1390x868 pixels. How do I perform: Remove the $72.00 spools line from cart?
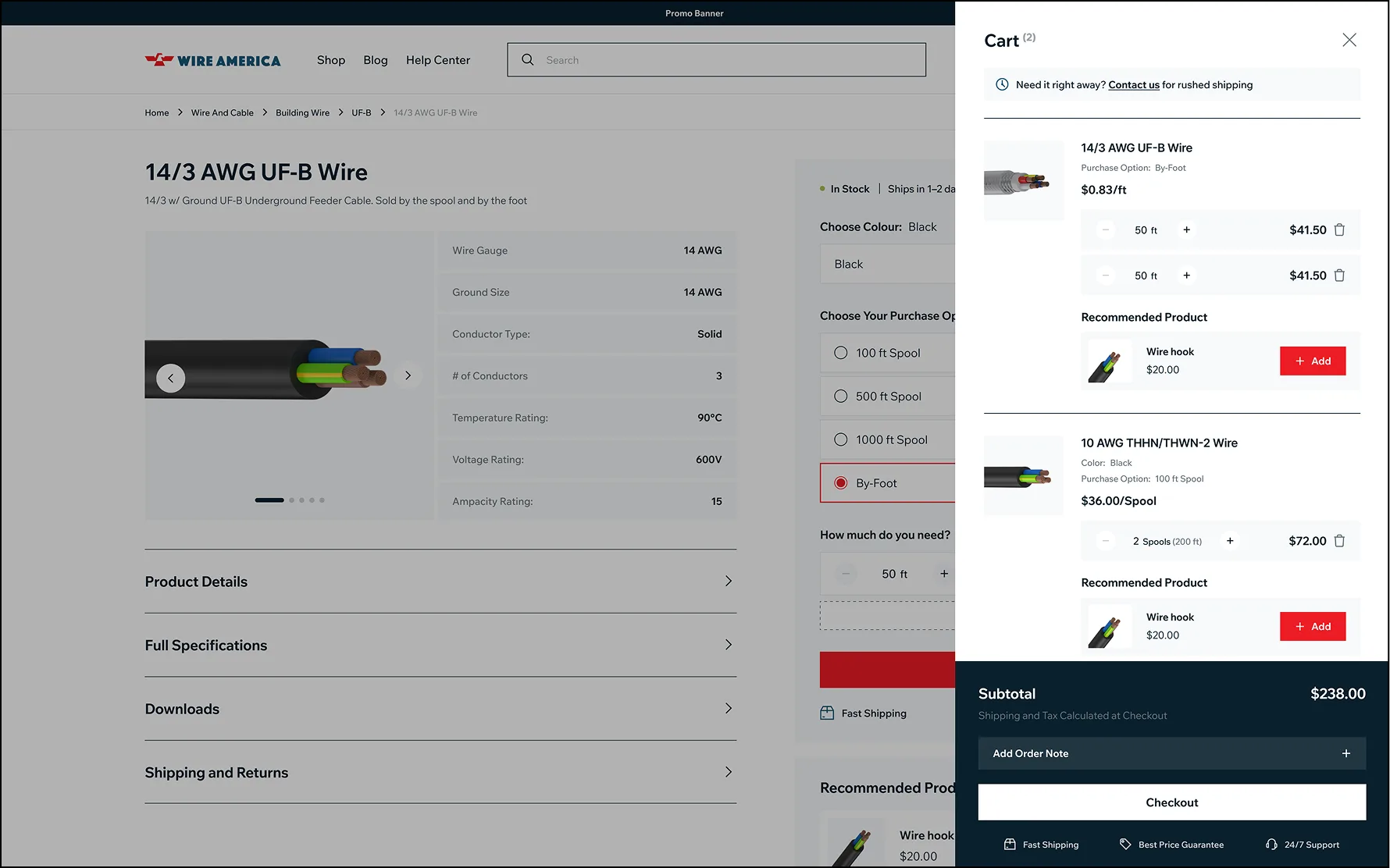[1339, 540]
